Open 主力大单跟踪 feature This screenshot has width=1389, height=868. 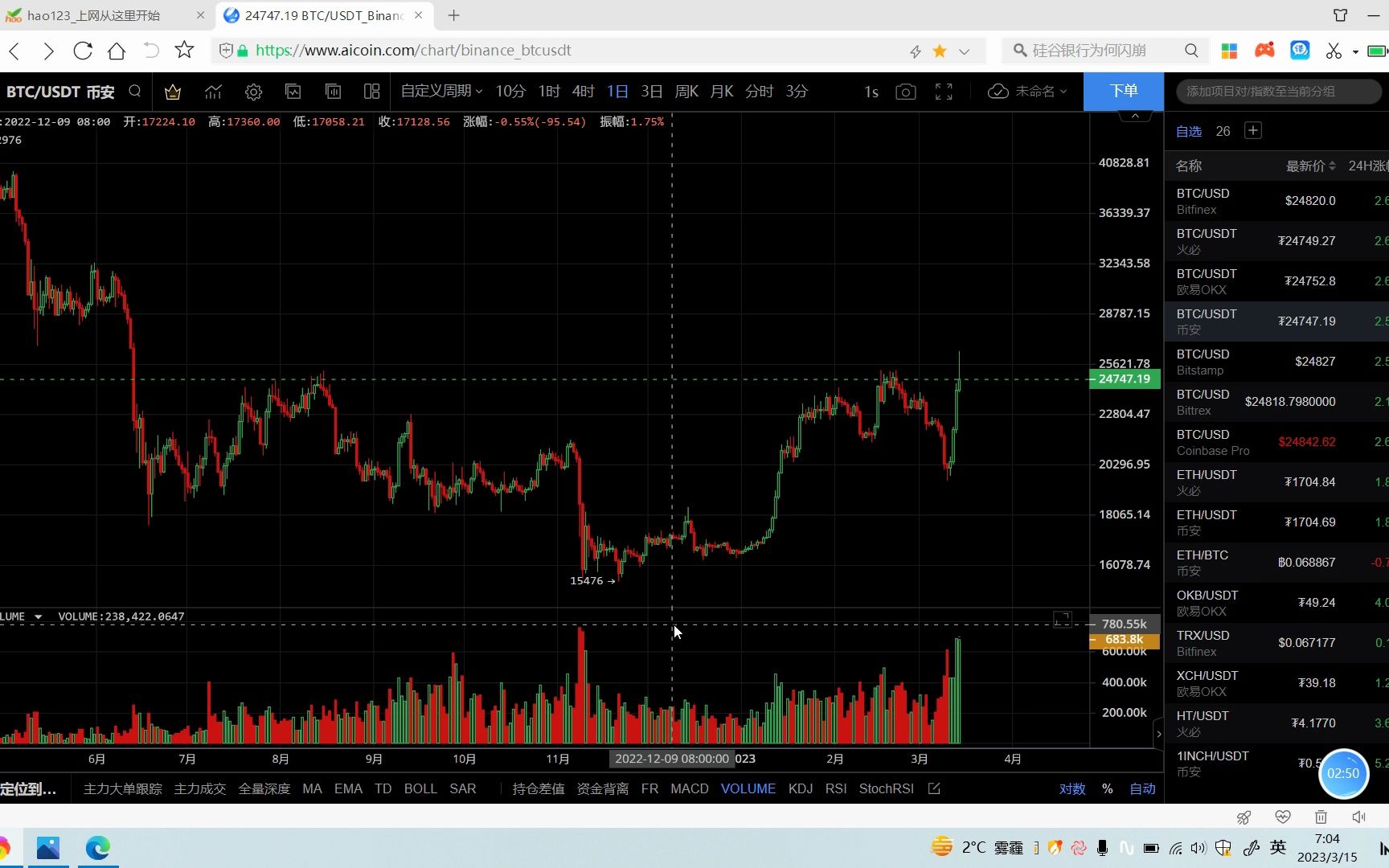[x=123, y=788]
